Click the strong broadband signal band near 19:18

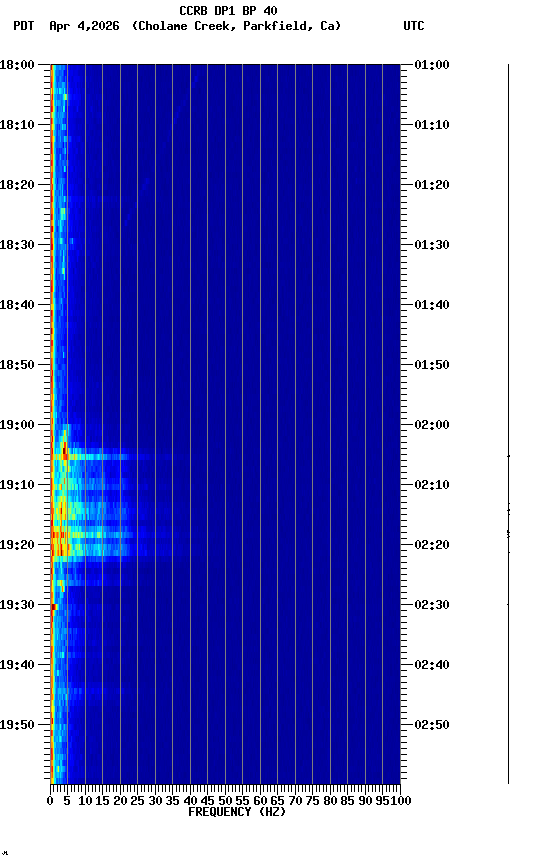[x=93, y=535]
